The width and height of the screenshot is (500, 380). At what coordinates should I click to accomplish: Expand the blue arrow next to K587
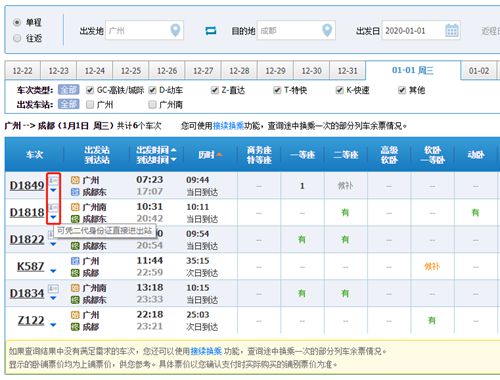[x=53, y=271]
